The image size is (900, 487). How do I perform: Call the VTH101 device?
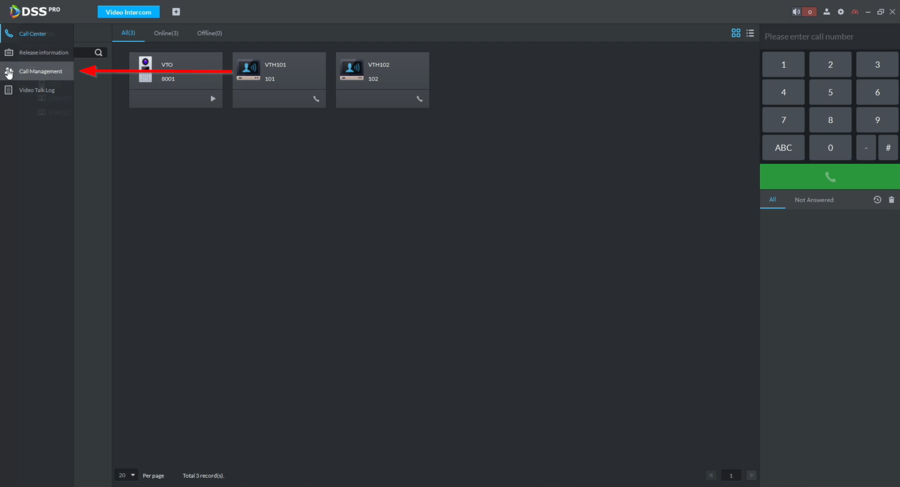(316, 99)
